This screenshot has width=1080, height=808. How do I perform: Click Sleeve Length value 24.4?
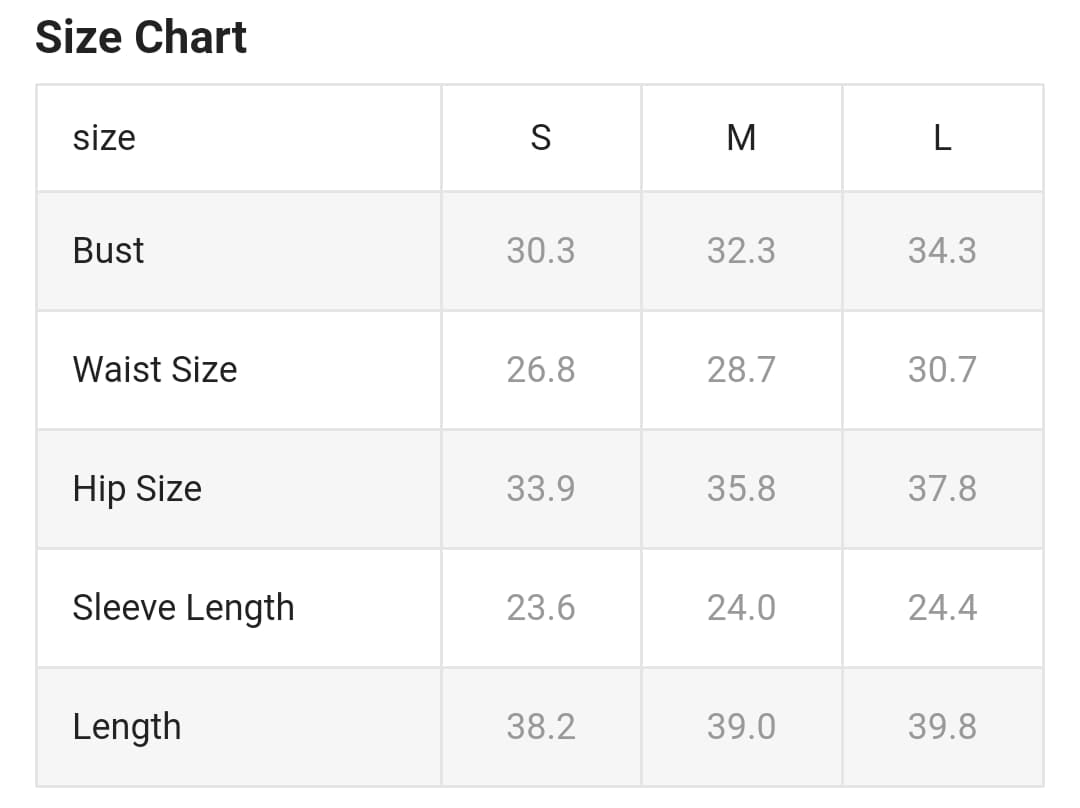[942, 607]
